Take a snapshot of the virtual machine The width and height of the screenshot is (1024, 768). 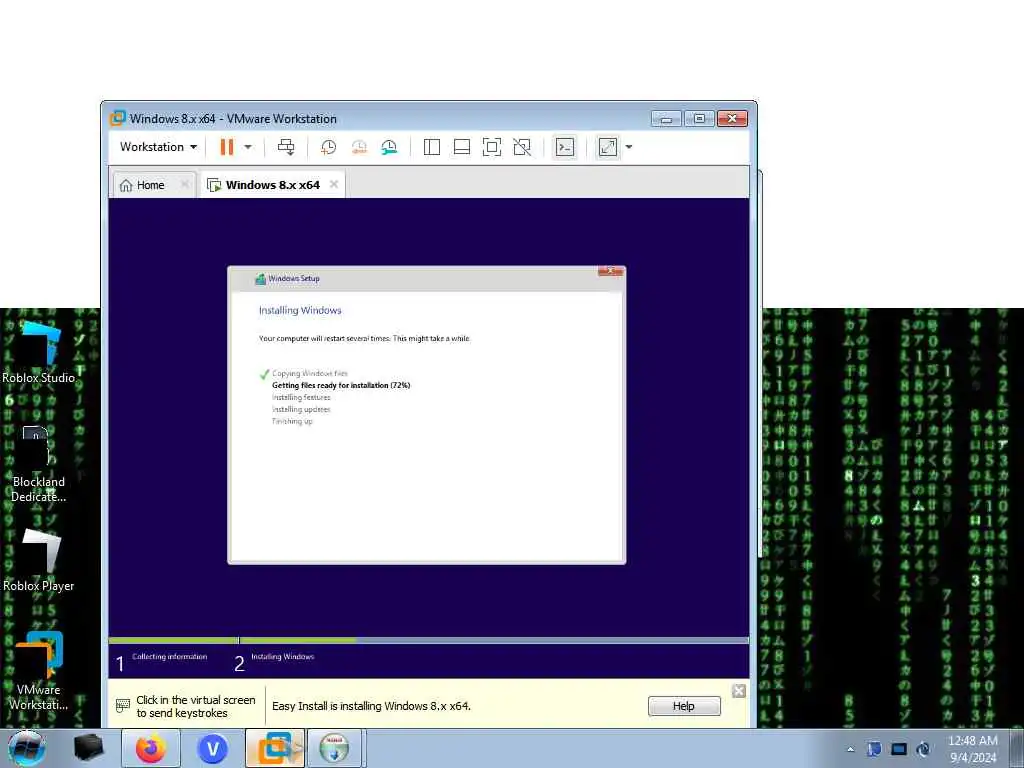tap(328, 147)
